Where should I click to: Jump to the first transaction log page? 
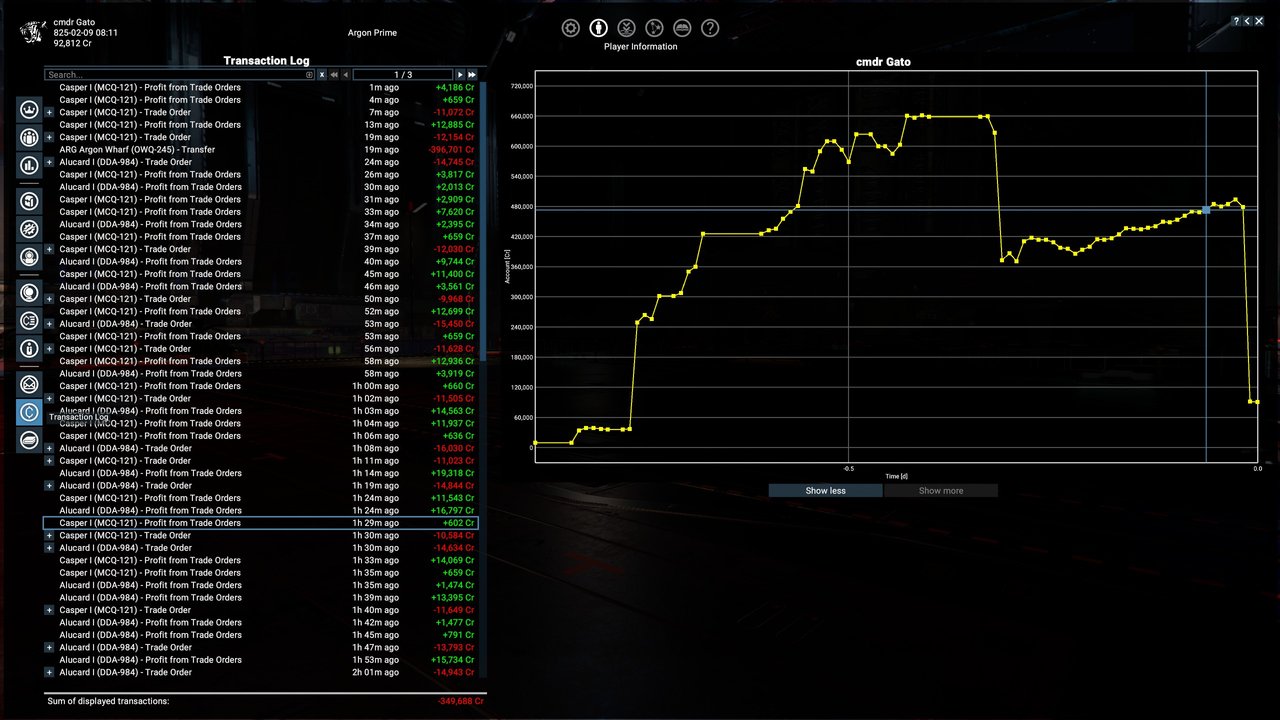click(334, 75)
